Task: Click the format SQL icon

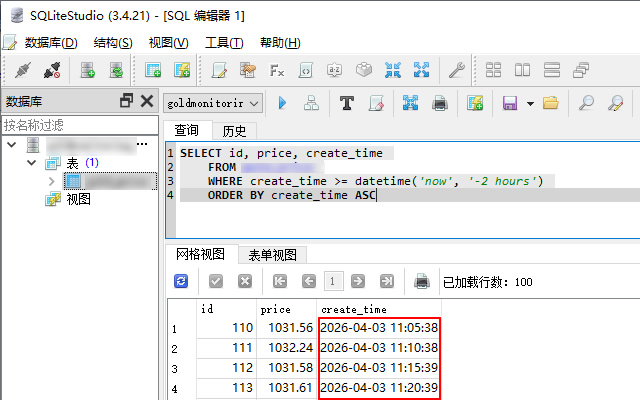Action: [x=347, y=102]
